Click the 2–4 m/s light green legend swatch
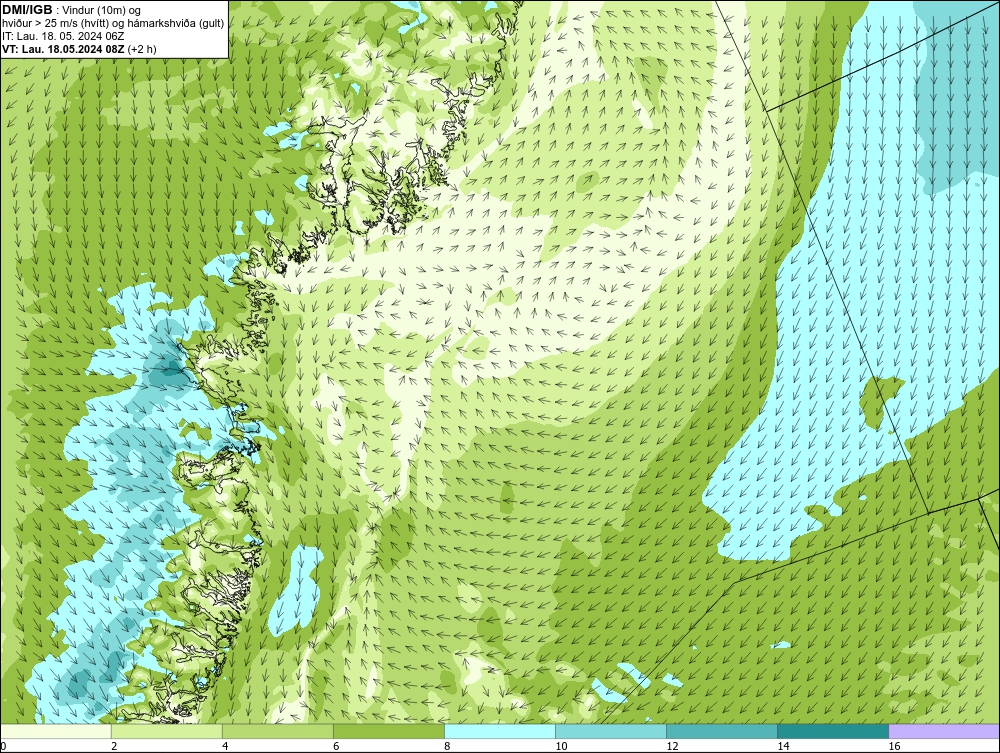Image resolution: width=1000 pixels, height=753 pixels. (166, 731)
